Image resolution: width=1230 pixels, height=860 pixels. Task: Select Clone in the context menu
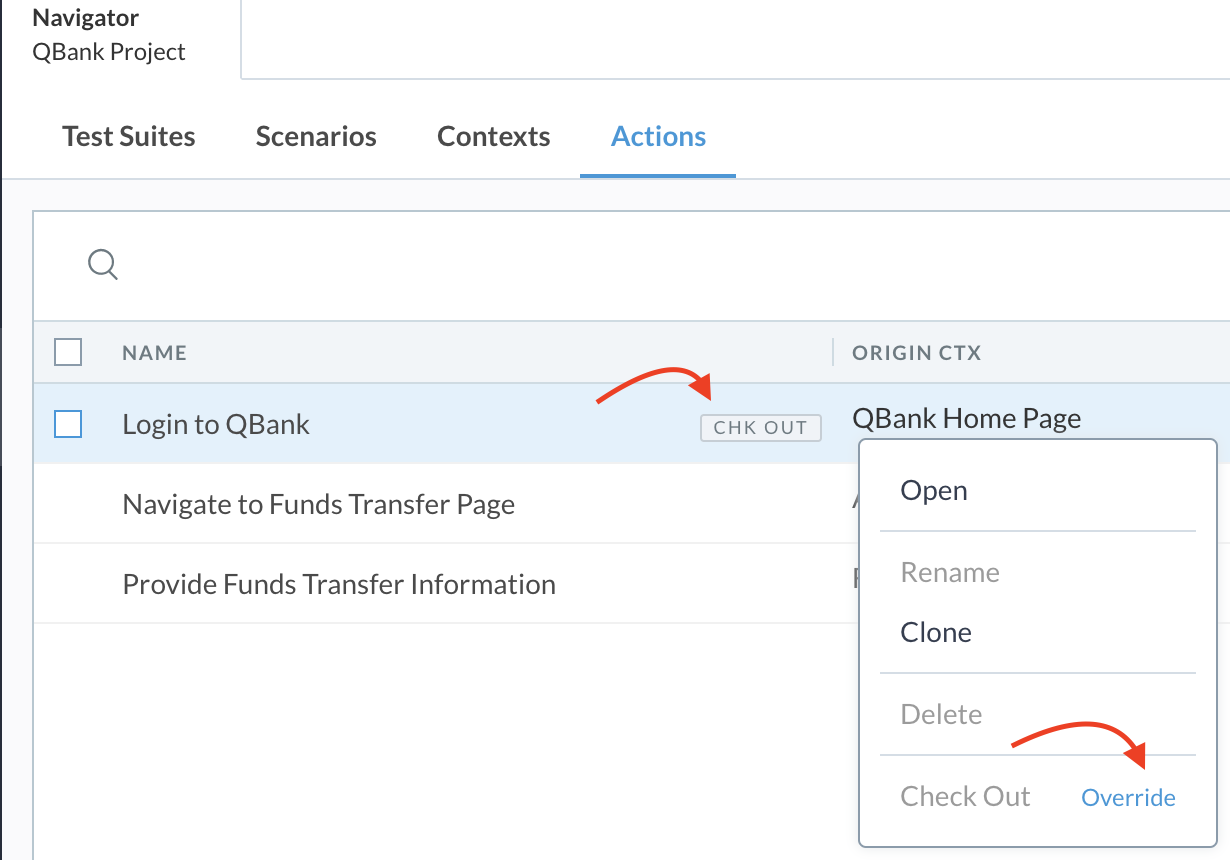pos(936,632)
